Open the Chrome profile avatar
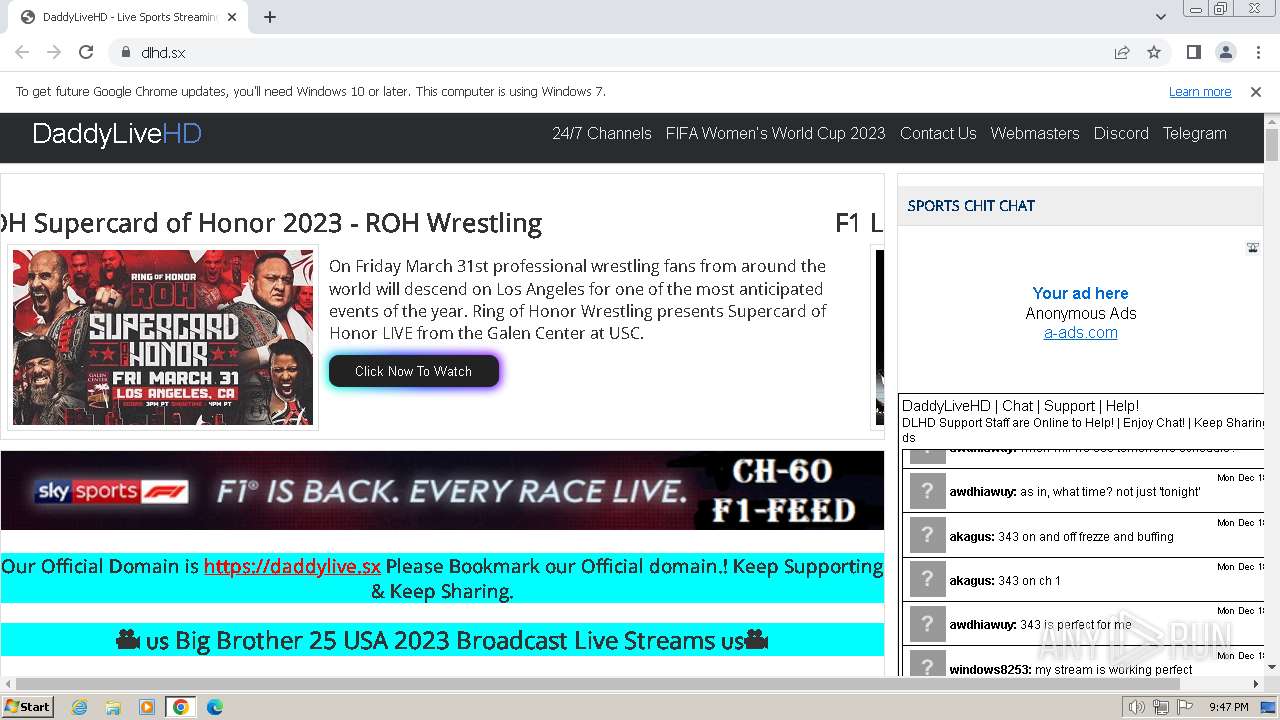Screen dimensions: 1280x720 pos(1226,52)
